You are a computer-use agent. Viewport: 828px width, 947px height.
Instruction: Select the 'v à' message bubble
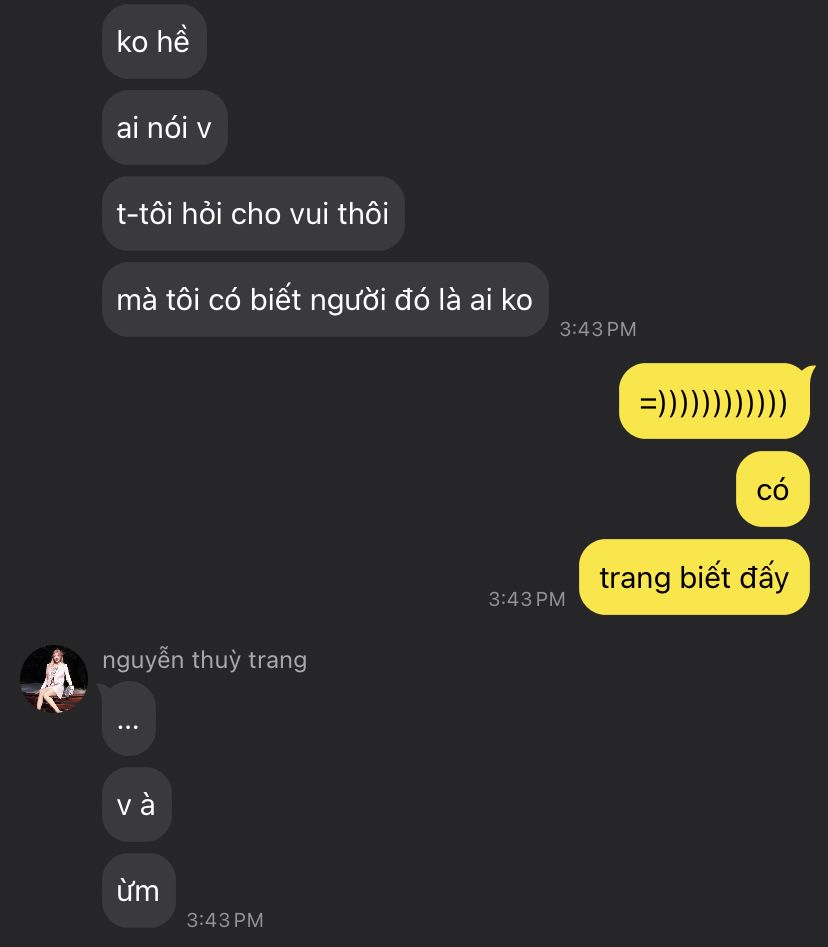tap(136, 805)
